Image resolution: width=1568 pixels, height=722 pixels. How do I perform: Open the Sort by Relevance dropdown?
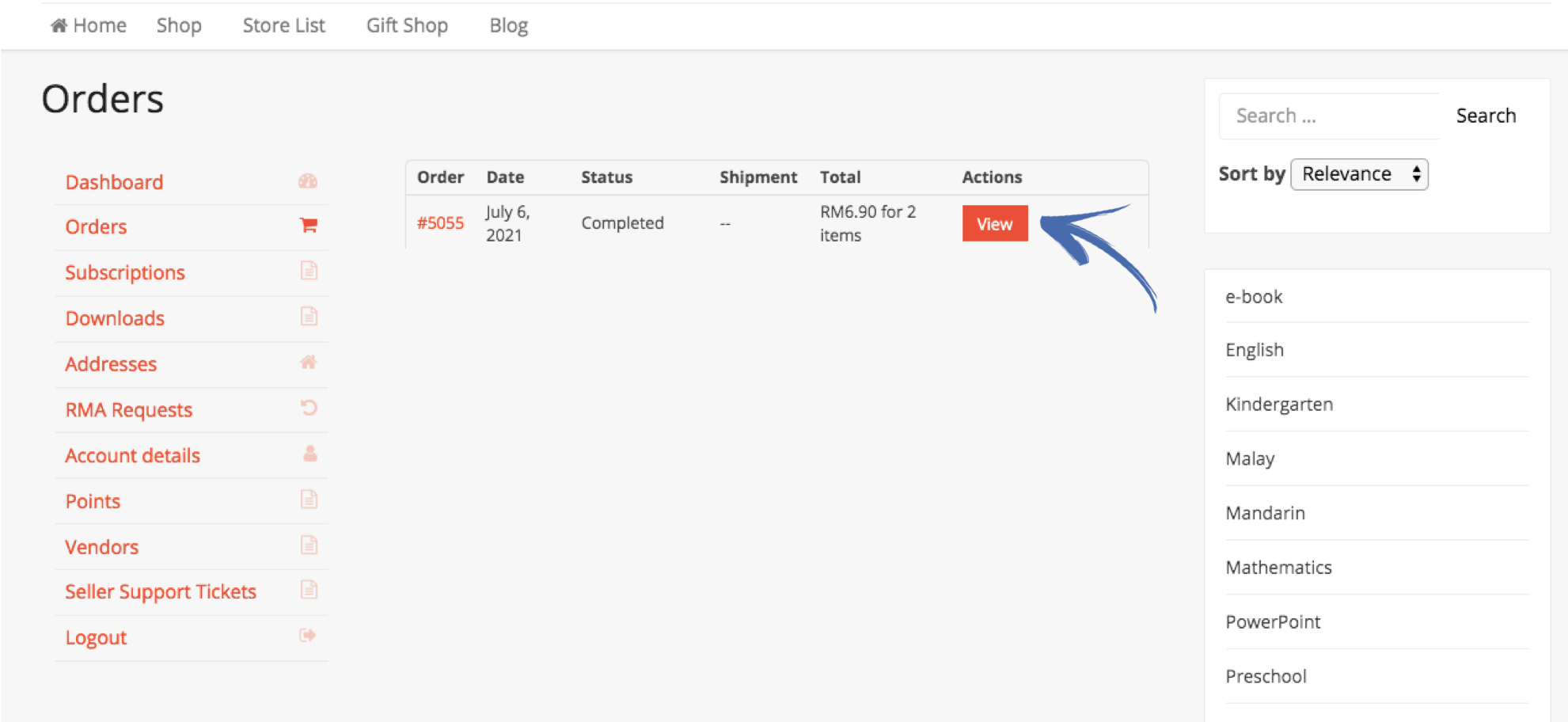[1359, 174]
